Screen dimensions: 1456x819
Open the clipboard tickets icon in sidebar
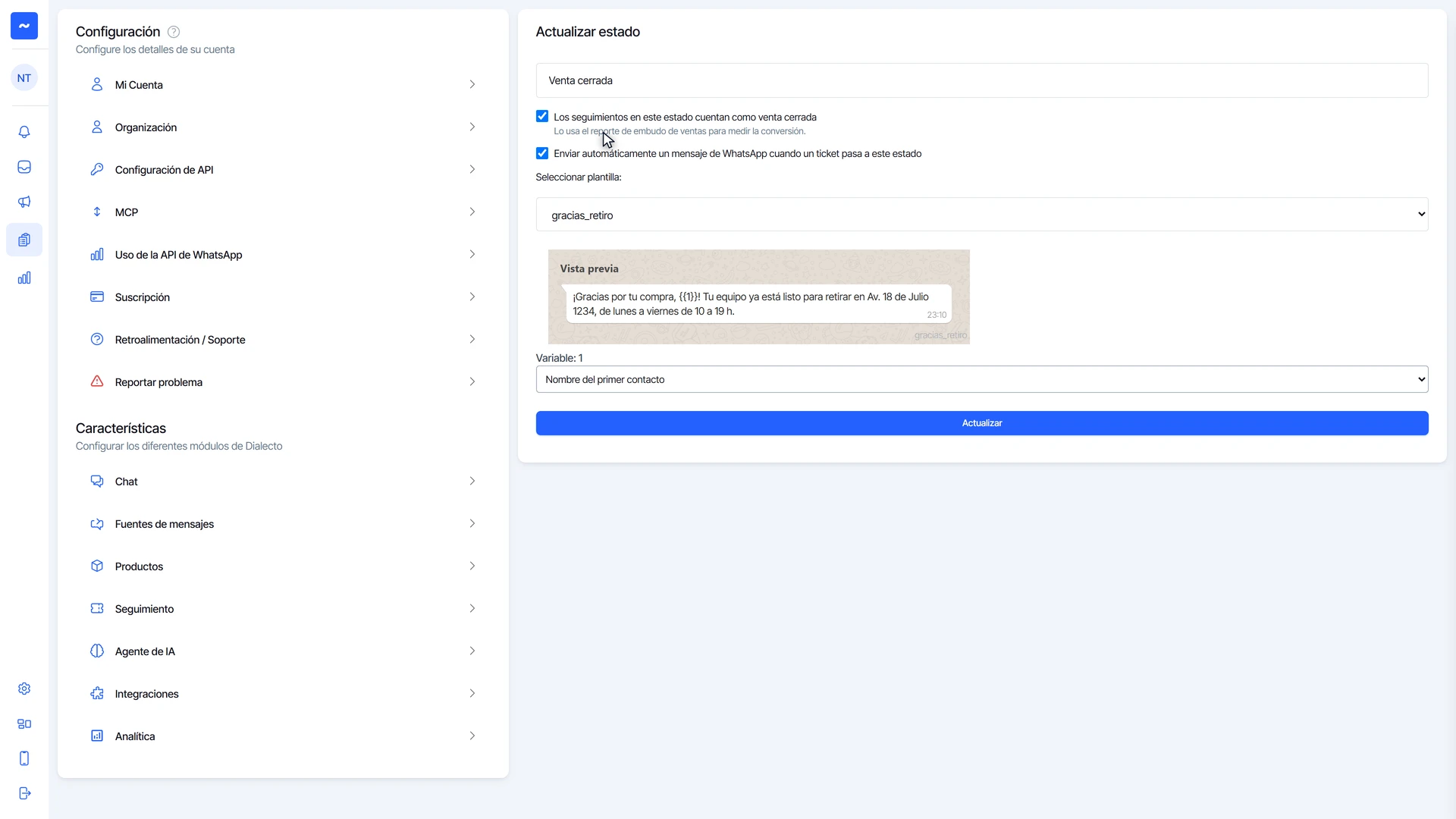[x=24, y=240]
